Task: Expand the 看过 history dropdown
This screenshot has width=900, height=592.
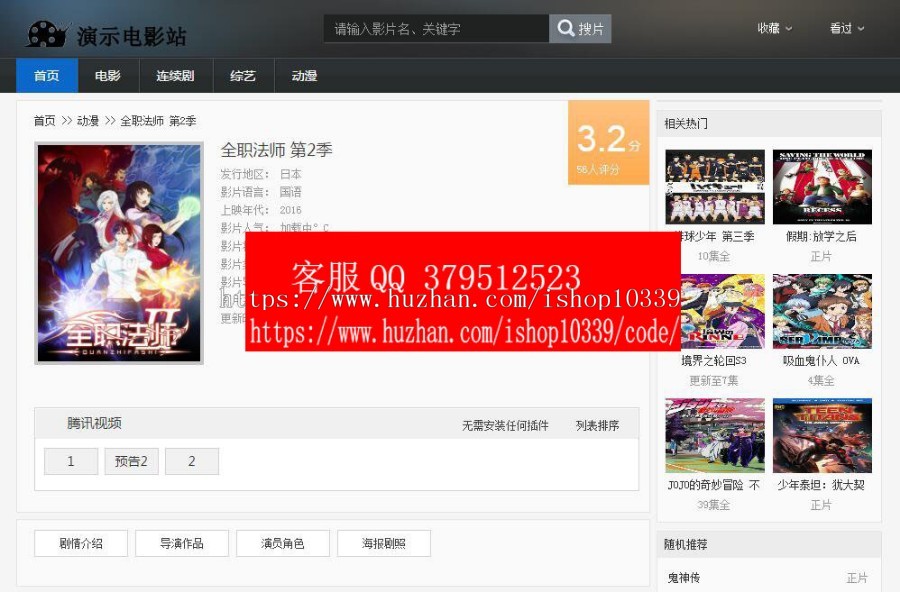Action: [847, 28]
